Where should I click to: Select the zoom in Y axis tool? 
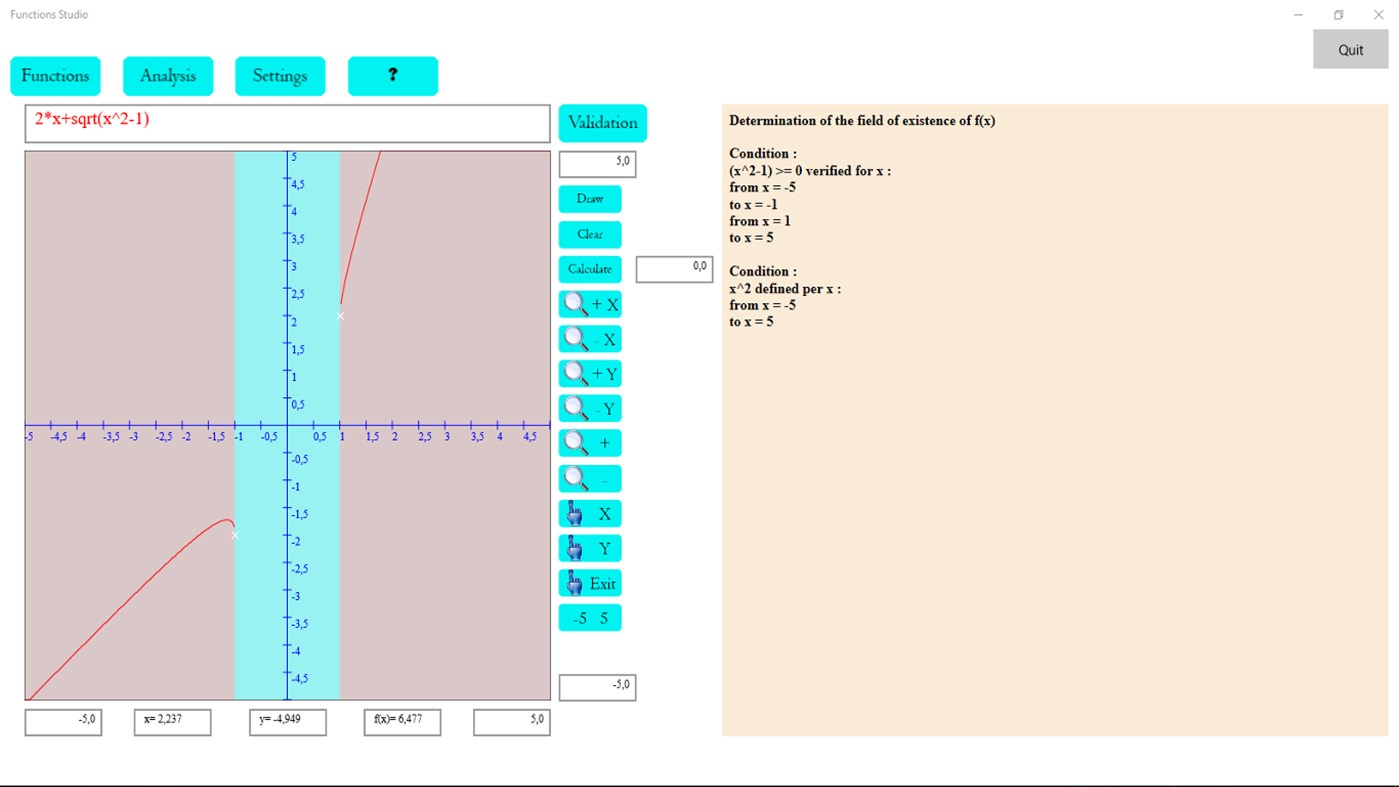pos(589,373)
